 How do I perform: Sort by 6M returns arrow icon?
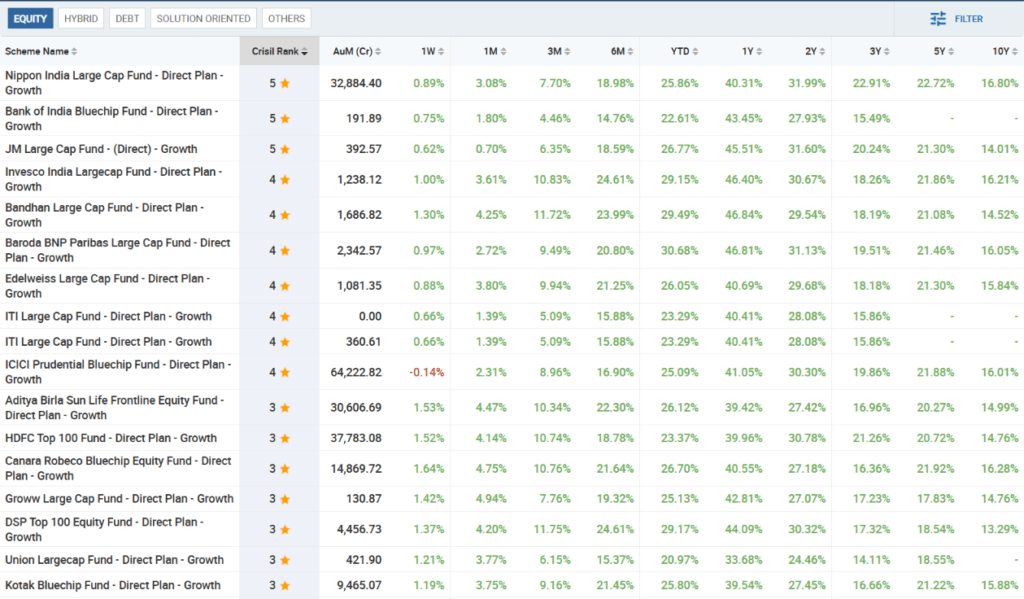pyautogui.click(x=630, y=52)
